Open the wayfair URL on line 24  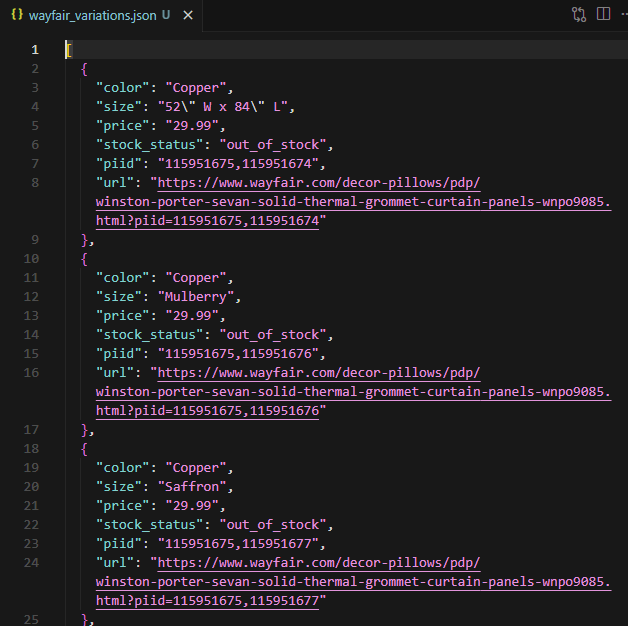point(354,582)
